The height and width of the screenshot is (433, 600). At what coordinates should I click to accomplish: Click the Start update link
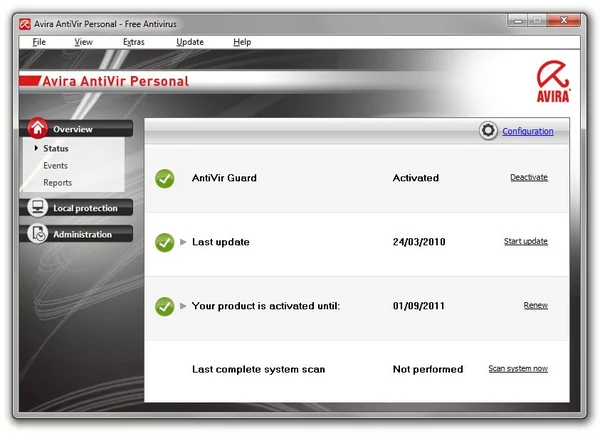526,241
